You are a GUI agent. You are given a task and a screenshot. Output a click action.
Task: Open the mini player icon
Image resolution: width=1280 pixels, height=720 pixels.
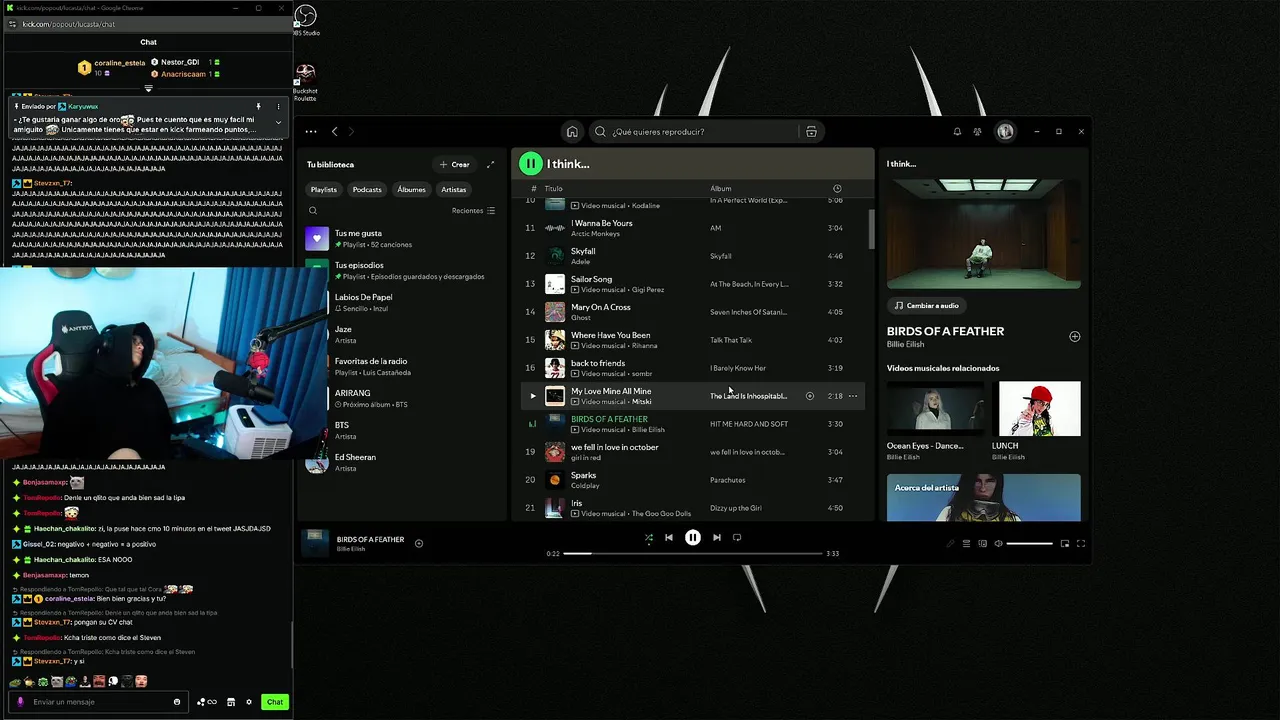(x=1065, y=543)
